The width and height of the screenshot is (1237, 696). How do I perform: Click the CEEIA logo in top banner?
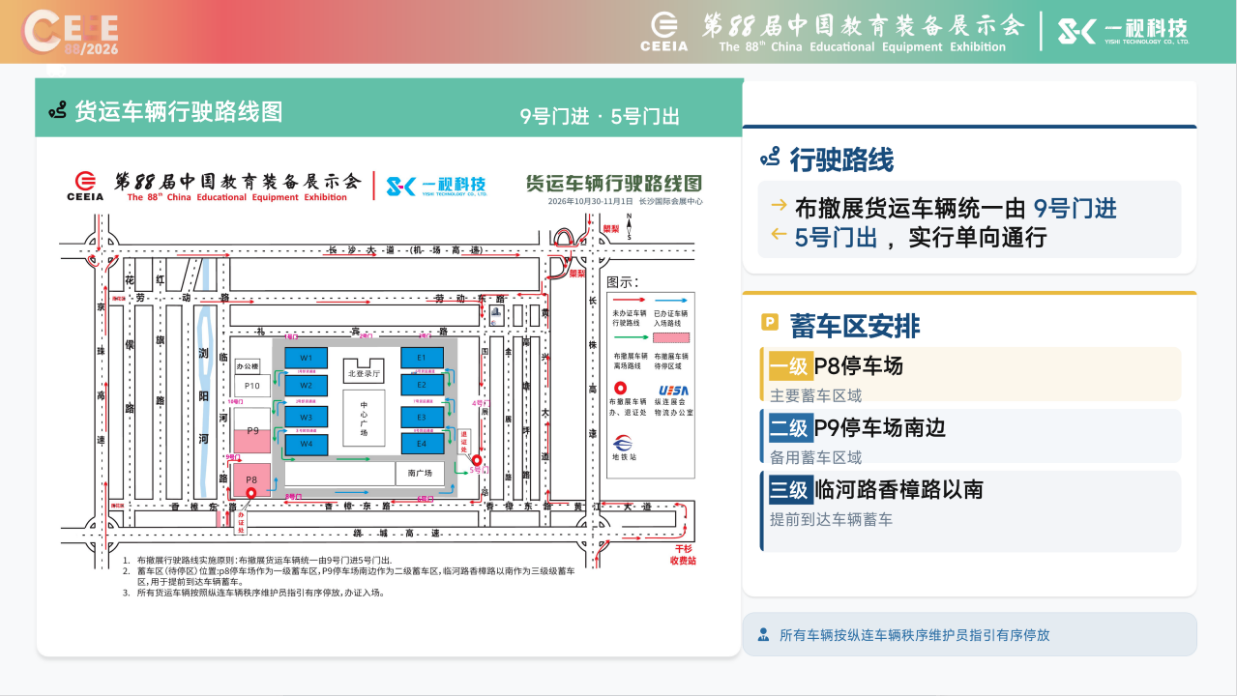[664, 31]
